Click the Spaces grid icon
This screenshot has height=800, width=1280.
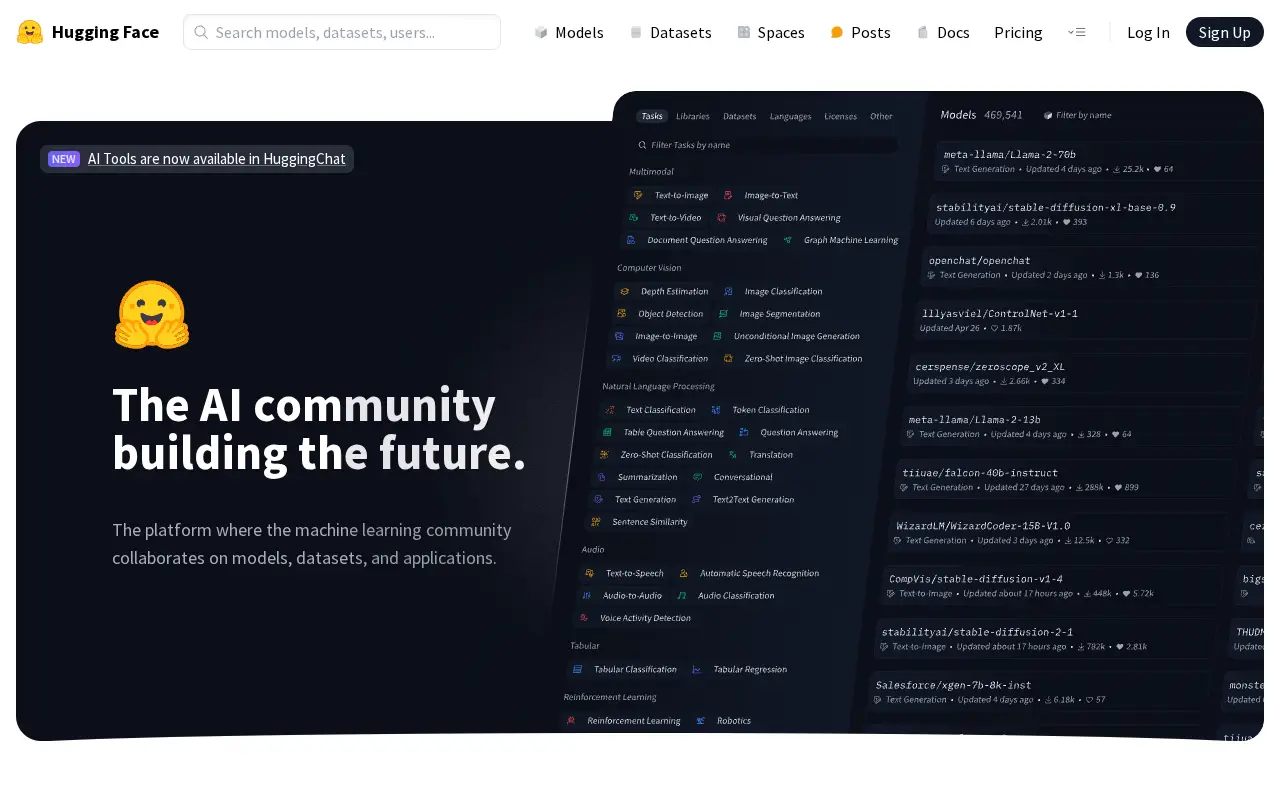[x=744, y=32]
